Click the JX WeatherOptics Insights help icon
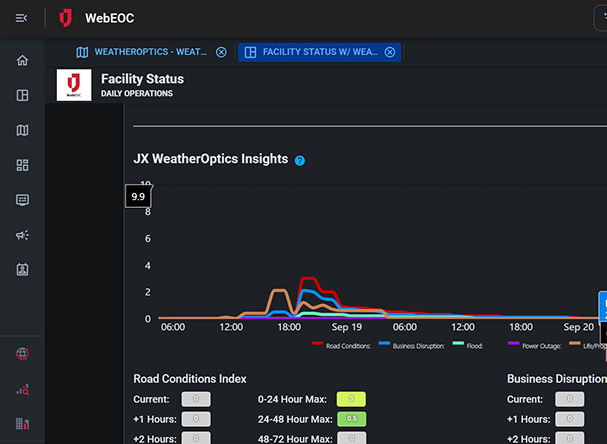Viewport: 607px width, 444px height. (300, 160)
